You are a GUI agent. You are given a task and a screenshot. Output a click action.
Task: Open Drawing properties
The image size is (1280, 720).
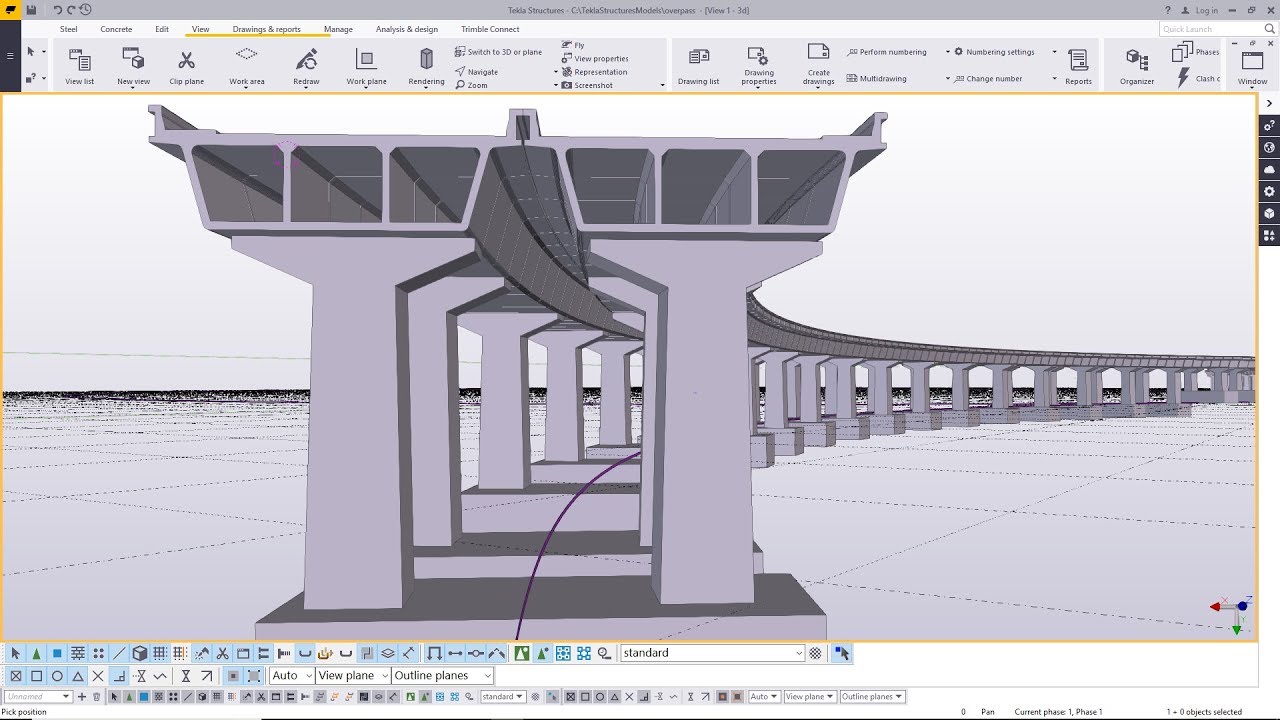tap(758, 66)
